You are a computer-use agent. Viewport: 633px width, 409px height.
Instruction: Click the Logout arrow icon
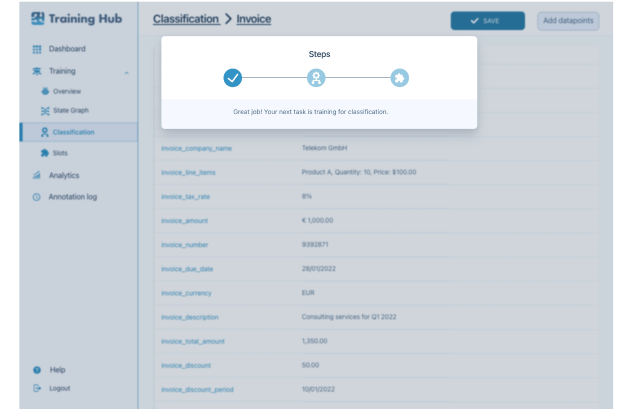37,388
